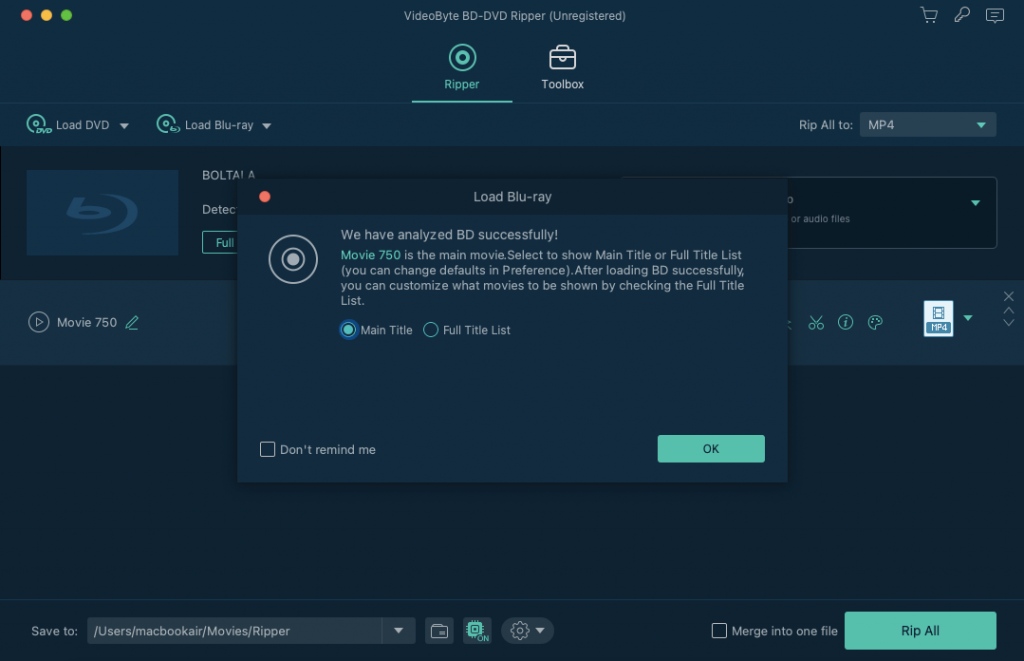Expand the Load DVD dropdown arrow
The image size is (1024, 661).
pos(124,125)
